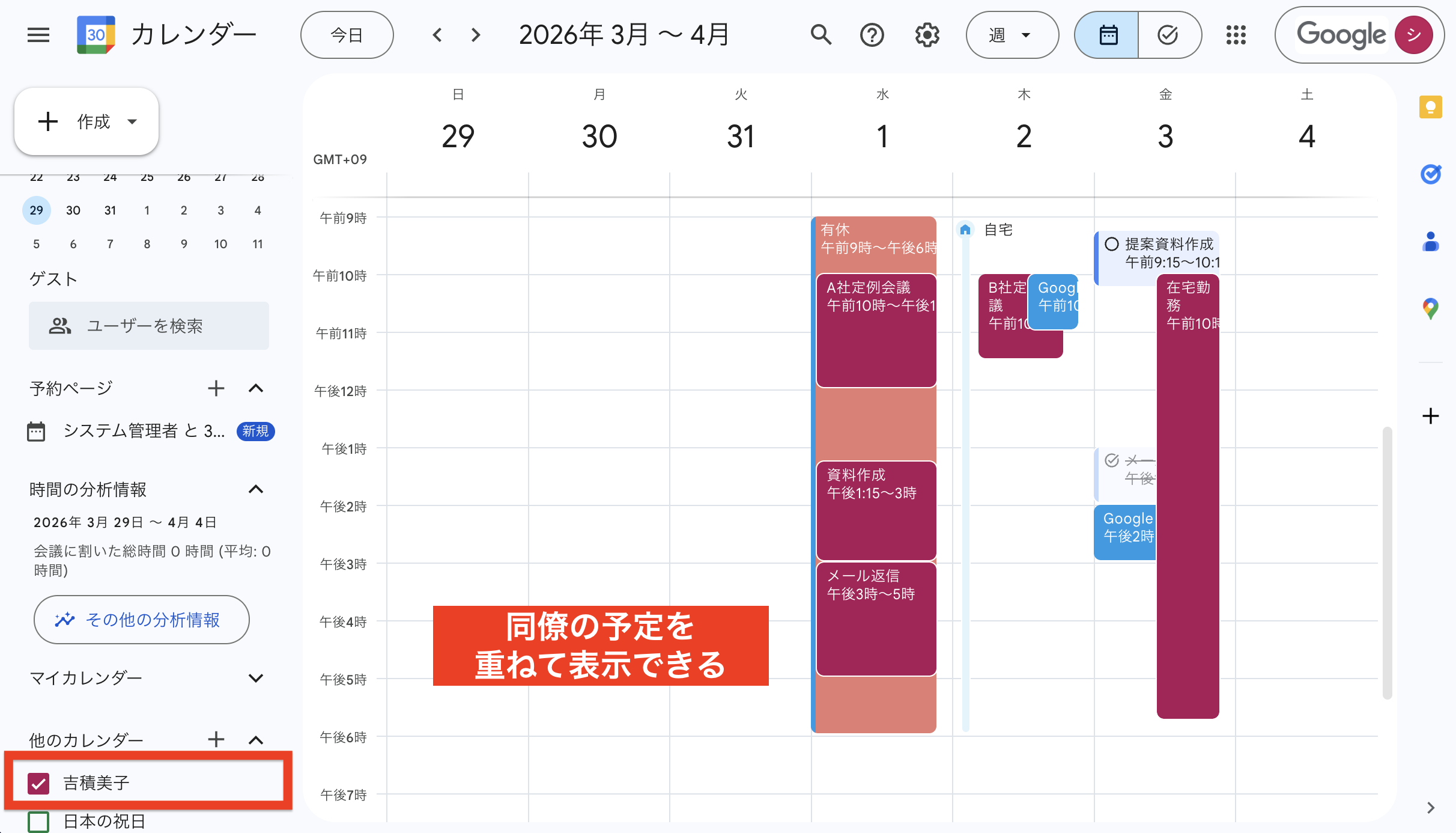This screenshot has height=833, width=1456.
Task: Open the week view dropdown
Action: pyautogui.click(x=1012, y=34)
